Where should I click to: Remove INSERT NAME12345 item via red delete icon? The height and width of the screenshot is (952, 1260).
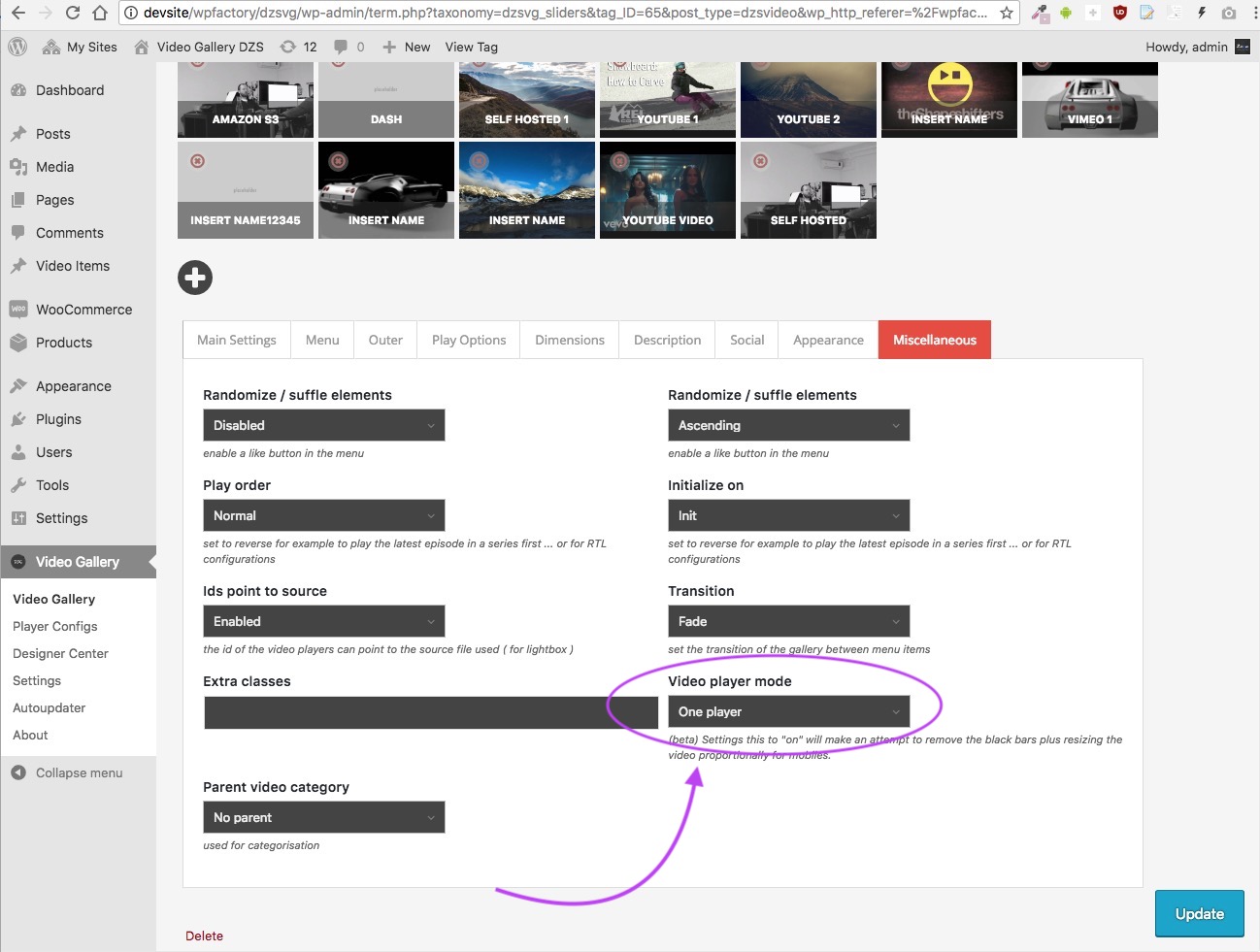point(198,161)
